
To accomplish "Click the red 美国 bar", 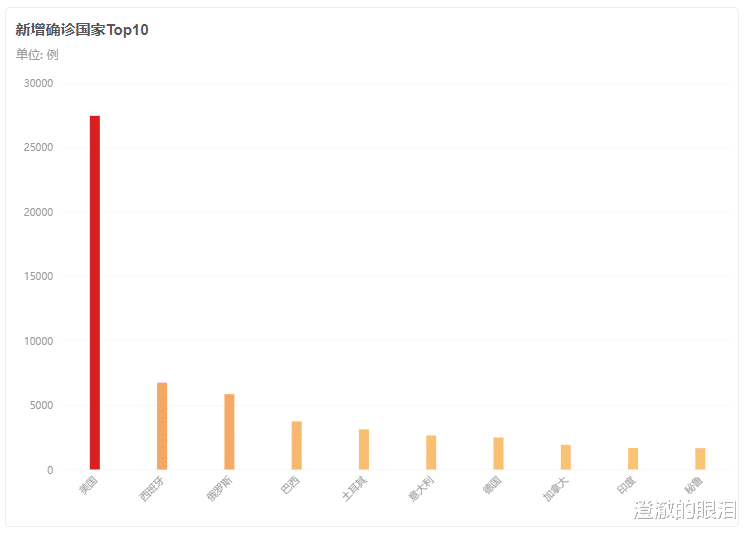I will pyautogui.click(x=95, y=292).
